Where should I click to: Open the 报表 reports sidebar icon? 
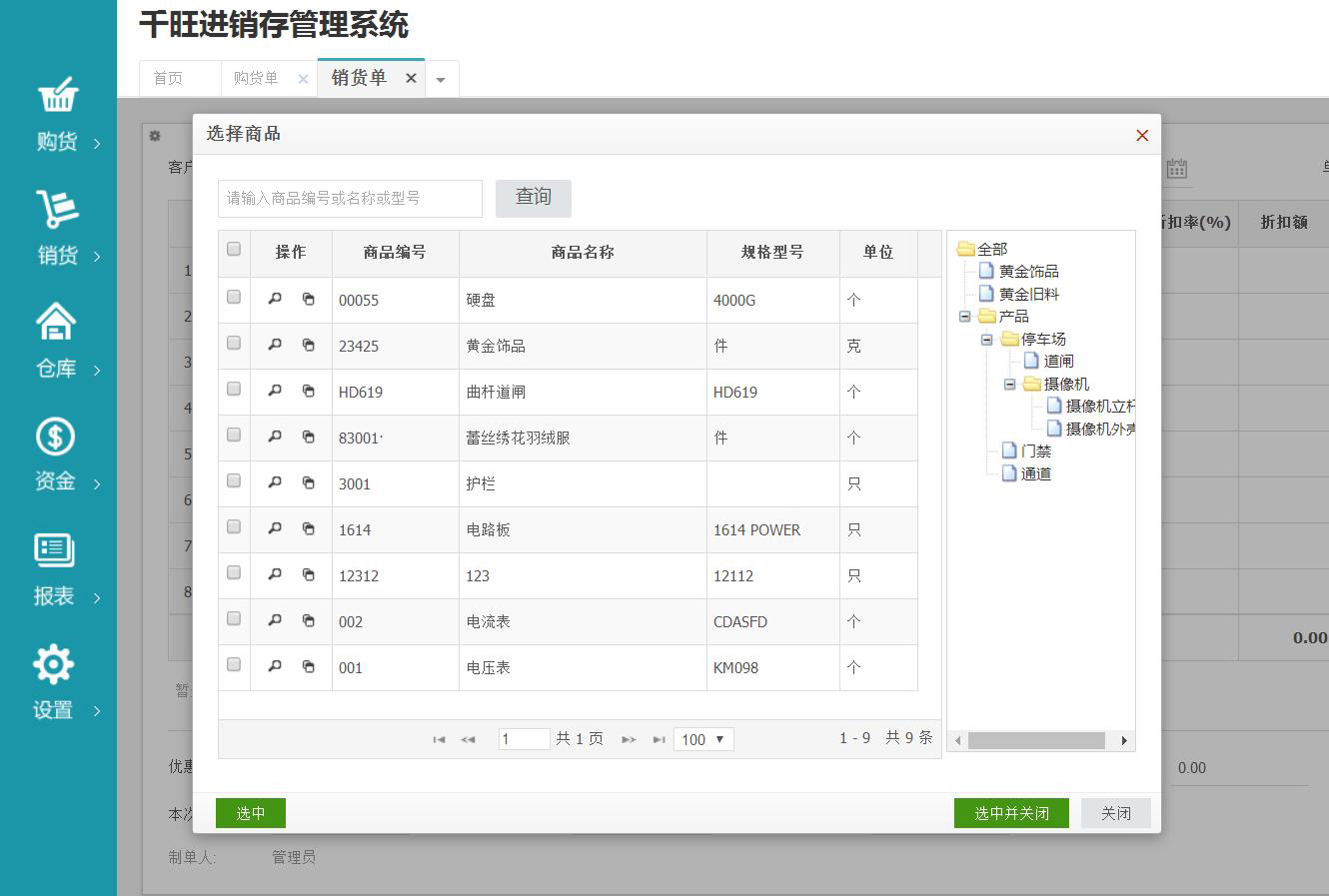[x=54, y=550]
